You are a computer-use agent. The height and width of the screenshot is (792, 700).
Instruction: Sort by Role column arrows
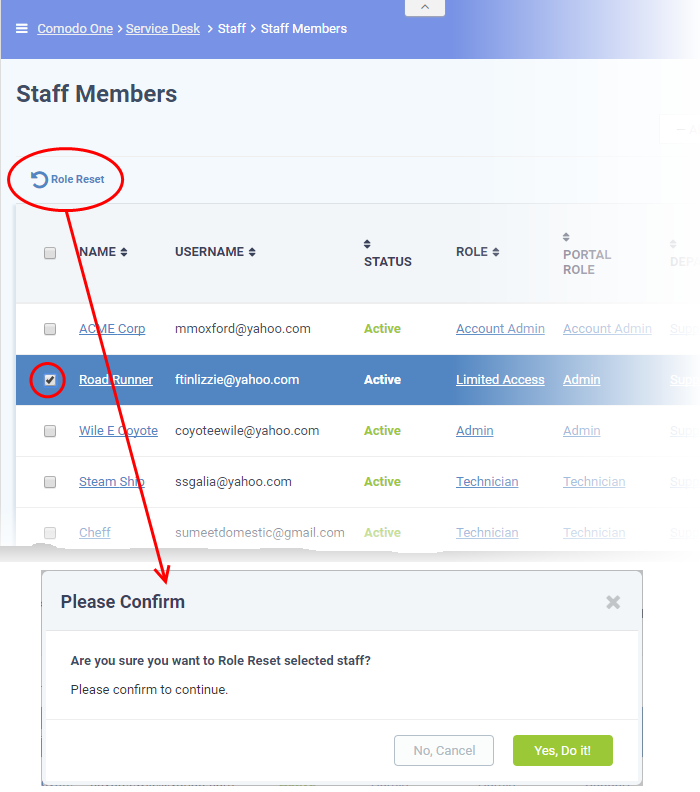pyautogui.click(x=495, y=252)
